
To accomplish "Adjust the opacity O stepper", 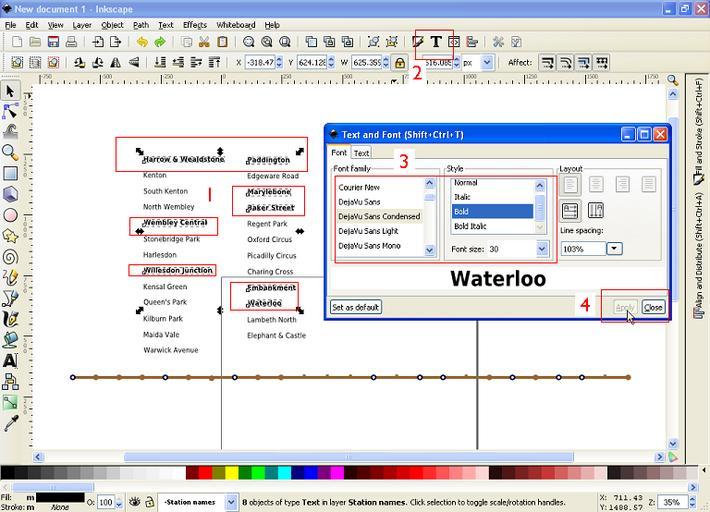I will click(119, 502).
